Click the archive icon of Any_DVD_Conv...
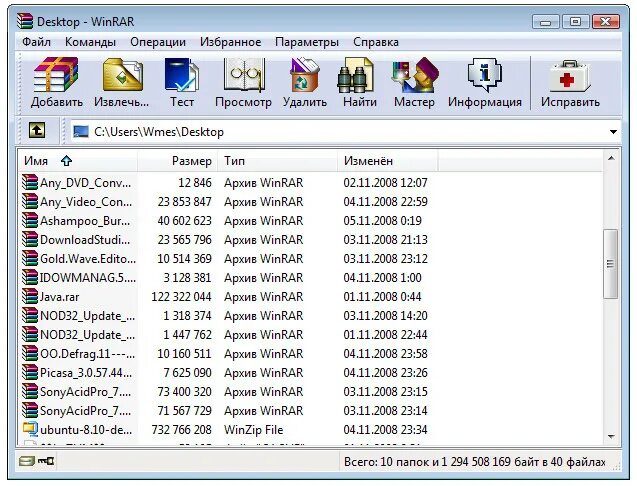637x486 pixels. 30,182
